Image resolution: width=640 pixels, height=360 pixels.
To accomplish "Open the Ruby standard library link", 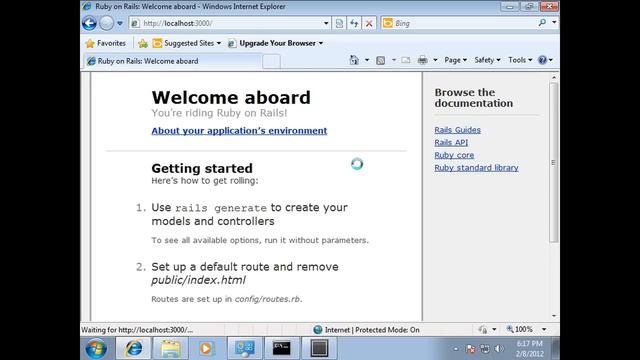I will (x=476, y=168).
